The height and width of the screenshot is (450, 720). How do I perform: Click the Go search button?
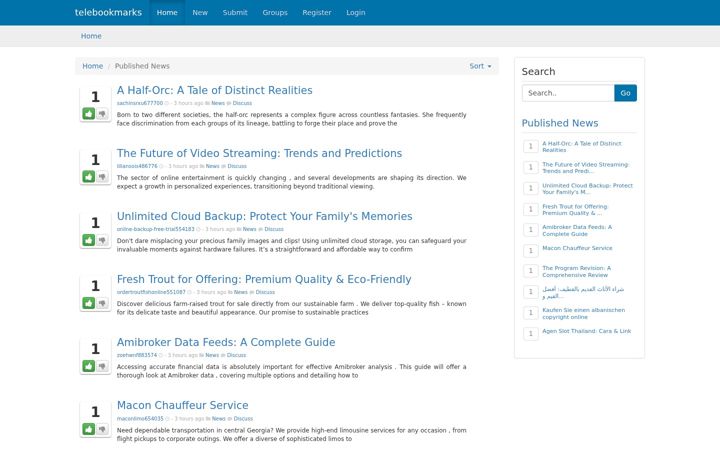click(x=625, y=93)
